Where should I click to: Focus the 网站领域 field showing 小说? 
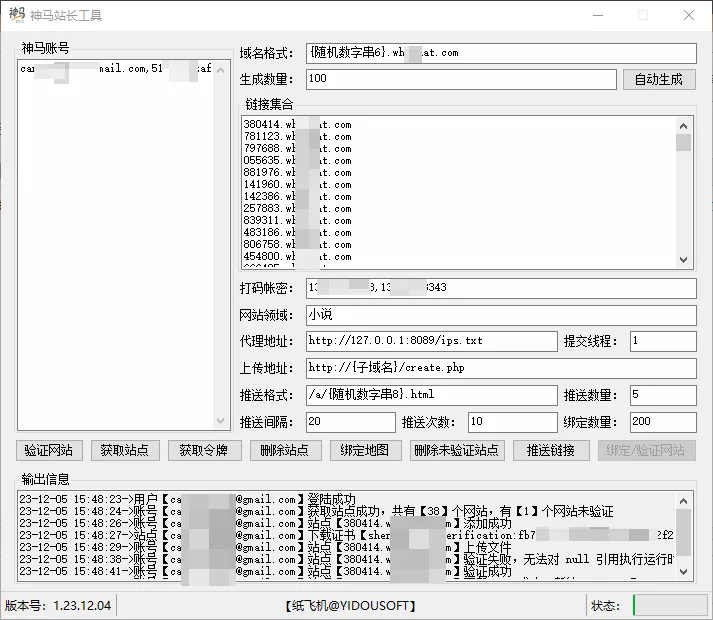click(501, 315)
